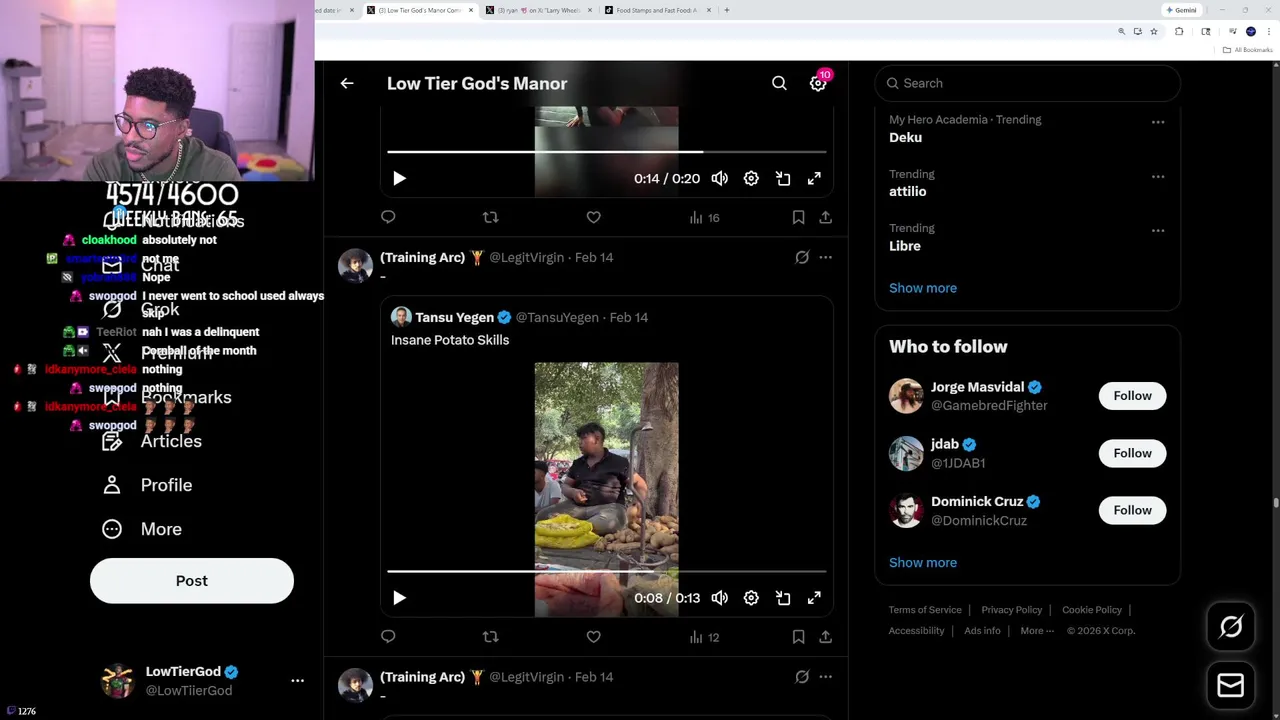Image resolution: width=1280 pixels, height=720 pixels.
Task: Mute the 0:14 / 0:20 video
Action: pyautogui.click(x=720, y=178)
